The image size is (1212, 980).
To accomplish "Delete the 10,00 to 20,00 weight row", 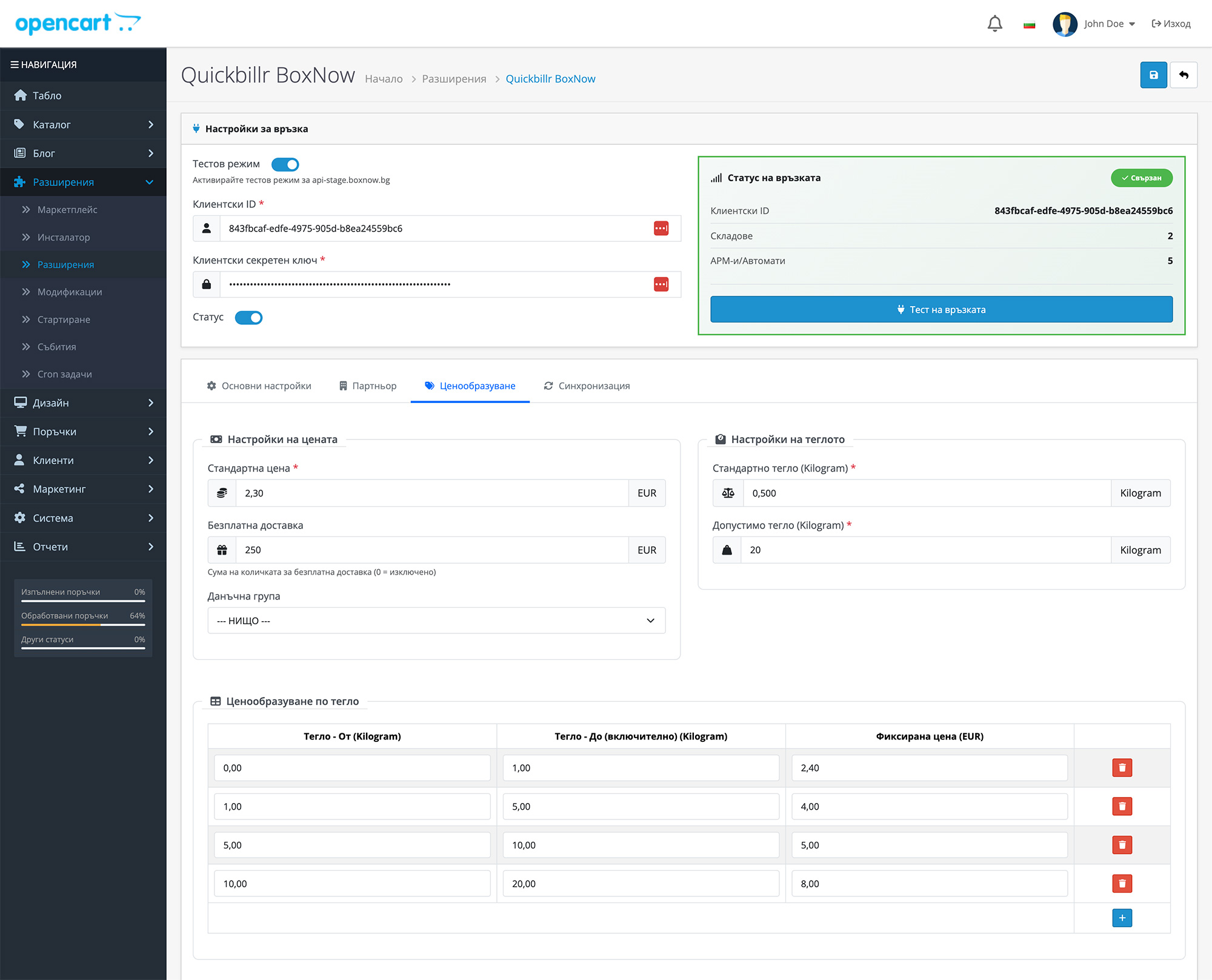I will point(1122,884).
